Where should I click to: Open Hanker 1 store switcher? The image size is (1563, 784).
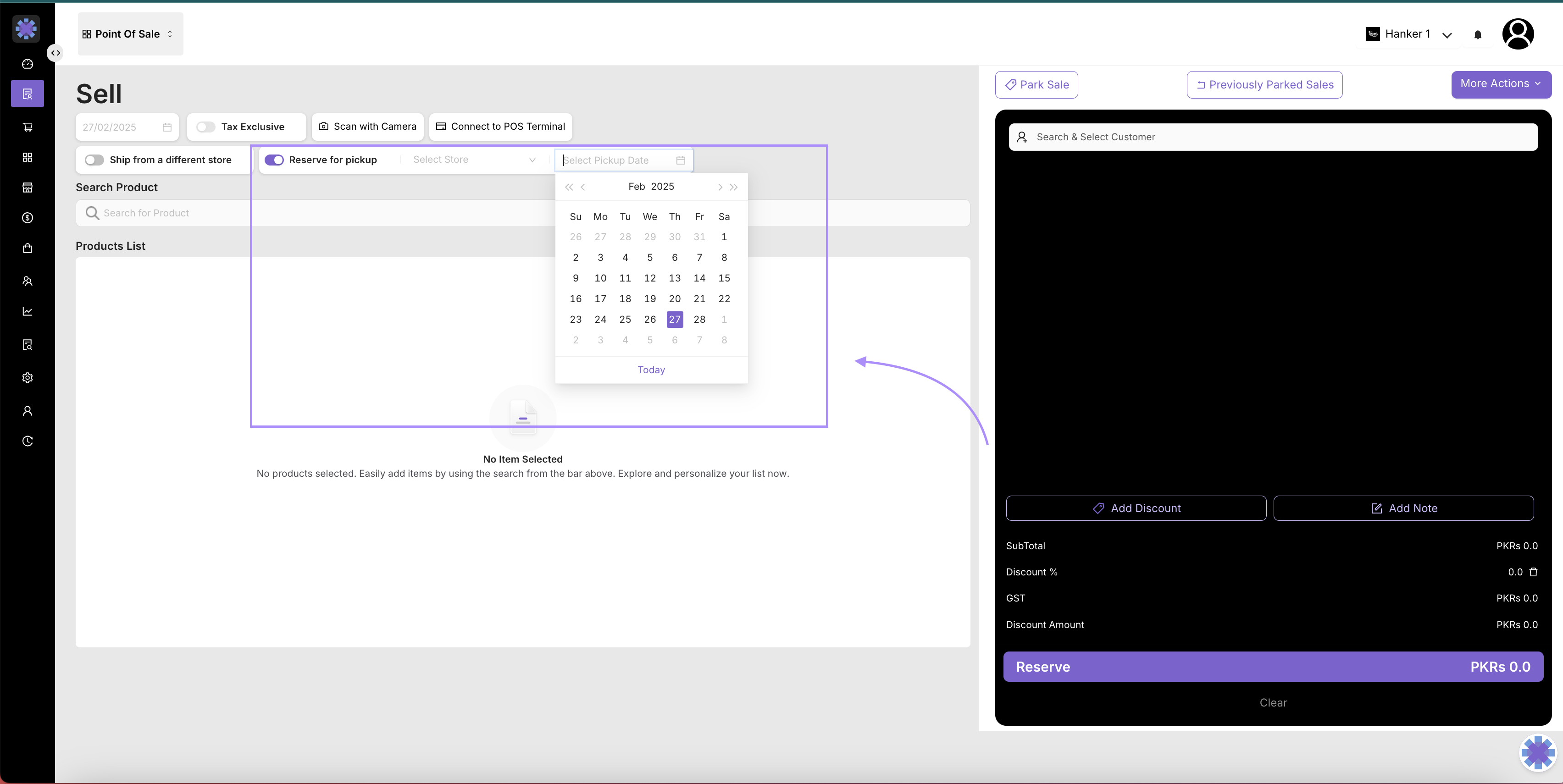tap(1408, 34)
